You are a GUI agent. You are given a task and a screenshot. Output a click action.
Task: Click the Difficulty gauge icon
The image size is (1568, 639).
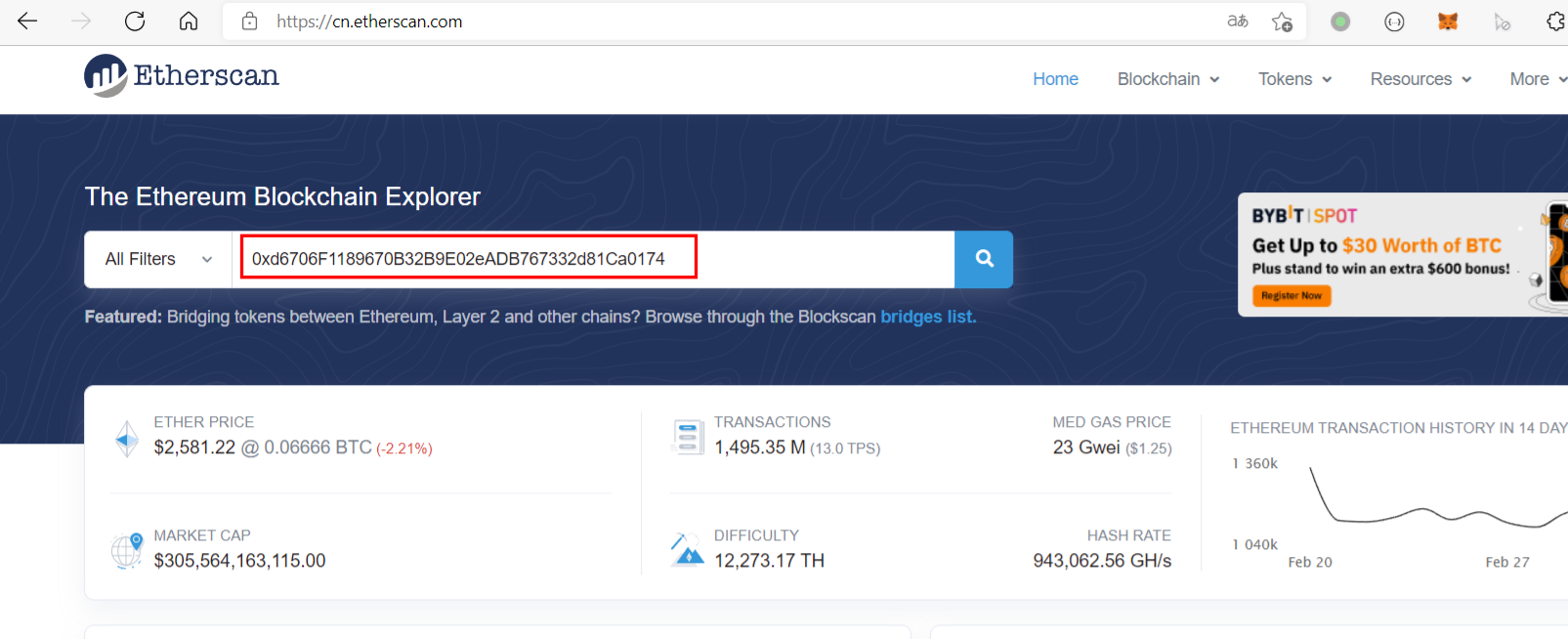[688, 550]
